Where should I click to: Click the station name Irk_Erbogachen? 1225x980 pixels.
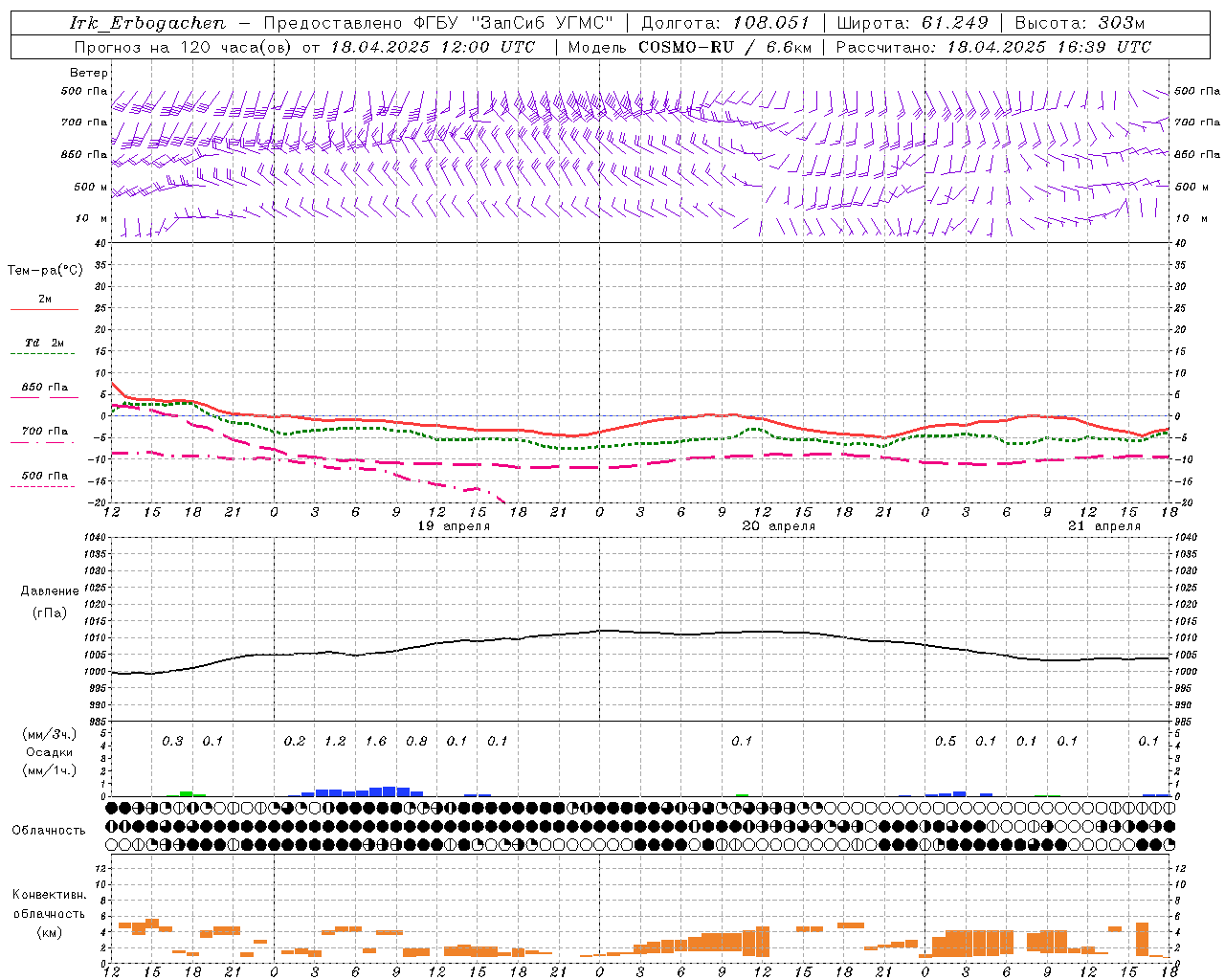[x=147, y=23]
